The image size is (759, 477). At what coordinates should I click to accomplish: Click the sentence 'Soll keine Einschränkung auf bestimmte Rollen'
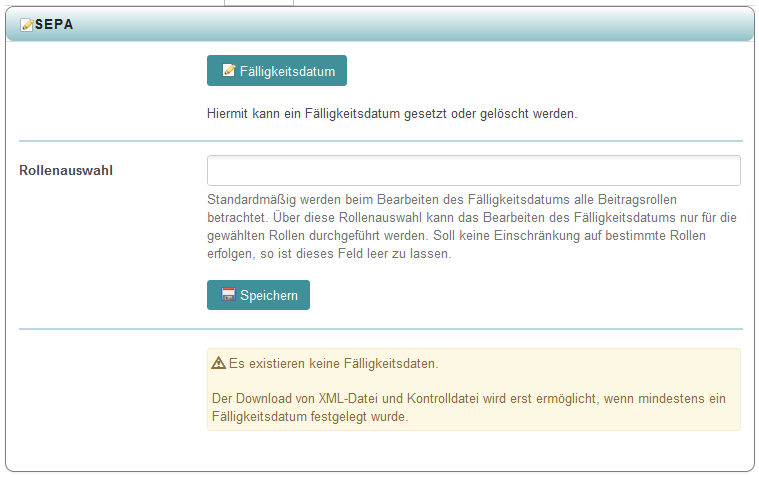pos(592,236)
